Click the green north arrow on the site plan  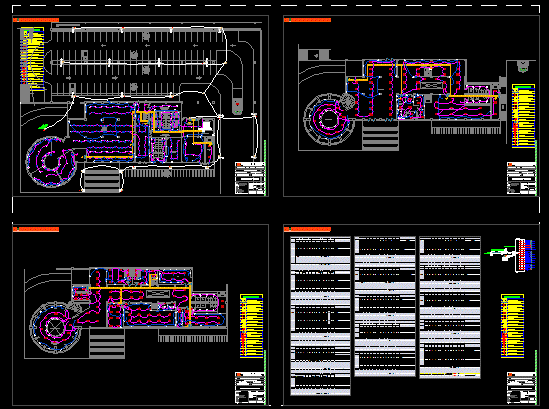click(x=43, y=127)
